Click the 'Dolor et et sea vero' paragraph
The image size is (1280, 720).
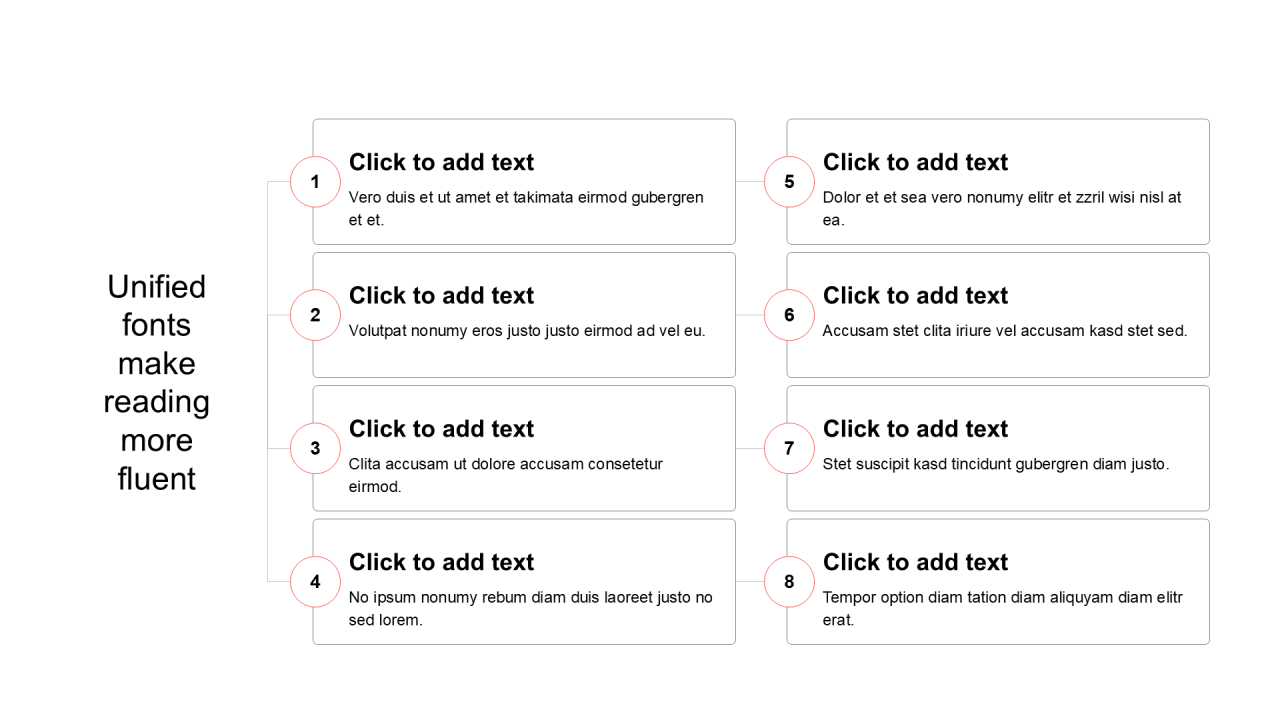[x=1002, y=208]
